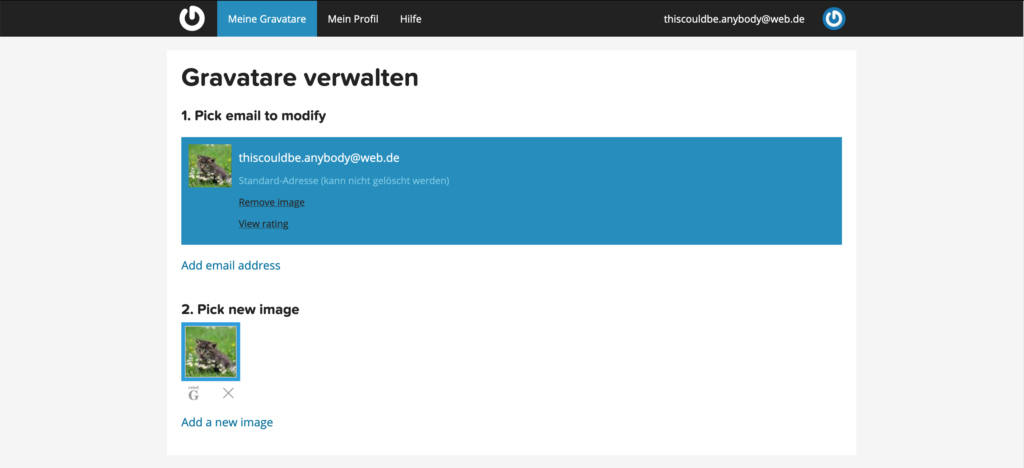Click the Add a new image link
Screen dimensions: 1024x468
[x=227, y=422]
